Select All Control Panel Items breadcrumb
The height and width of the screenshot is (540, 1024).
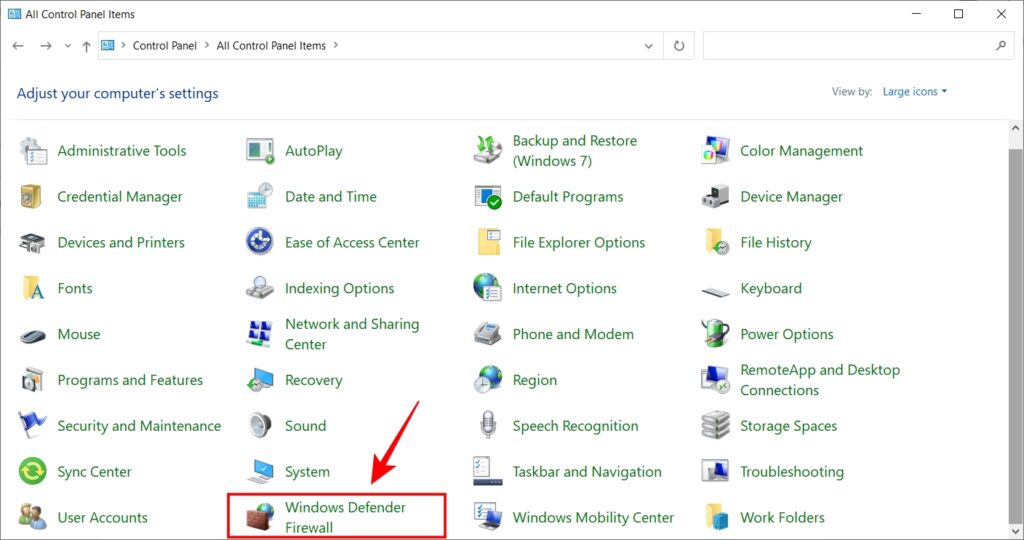point(271,45)
